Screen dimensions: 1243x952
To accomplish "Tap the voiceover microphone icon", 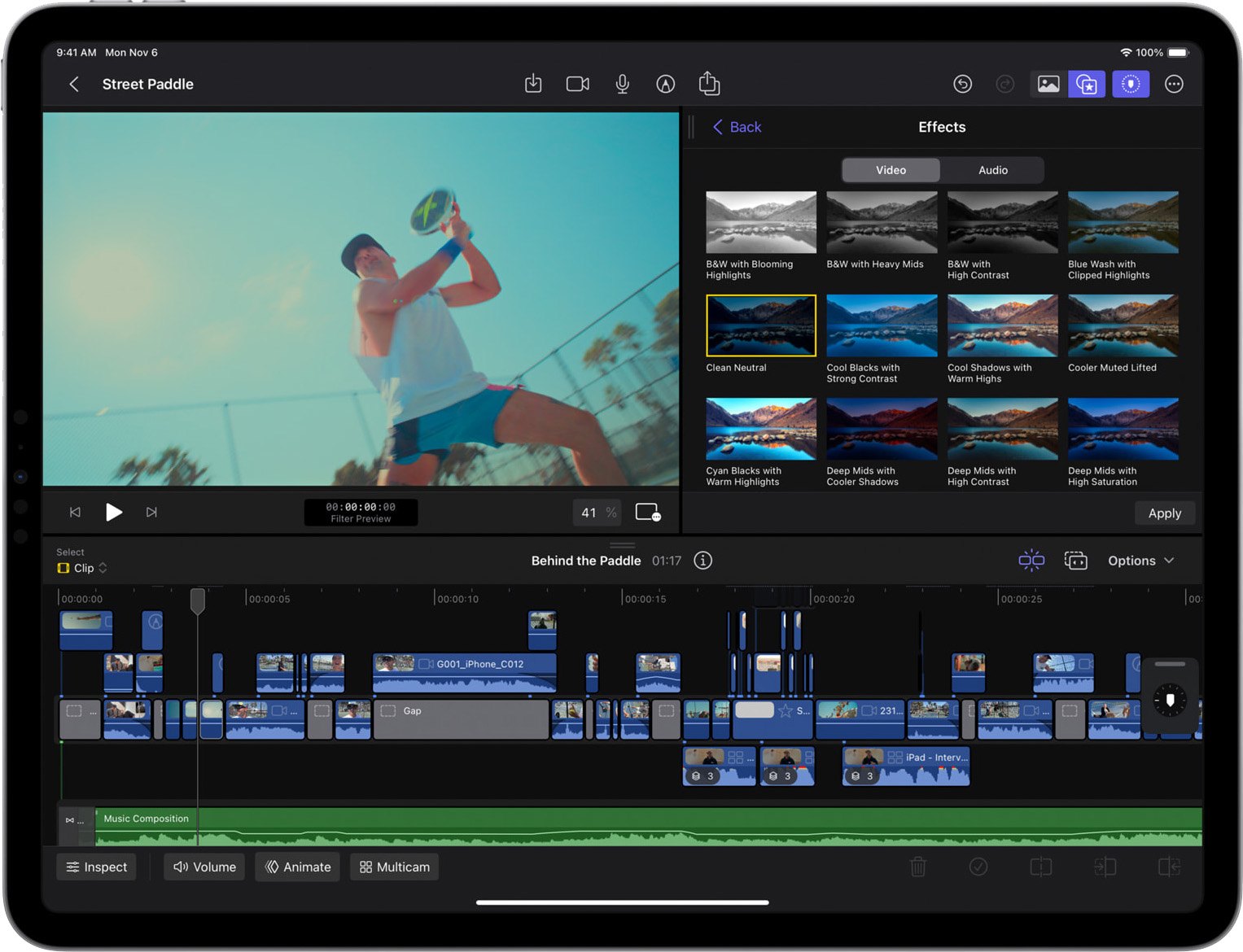I will [x=622, y=84].
